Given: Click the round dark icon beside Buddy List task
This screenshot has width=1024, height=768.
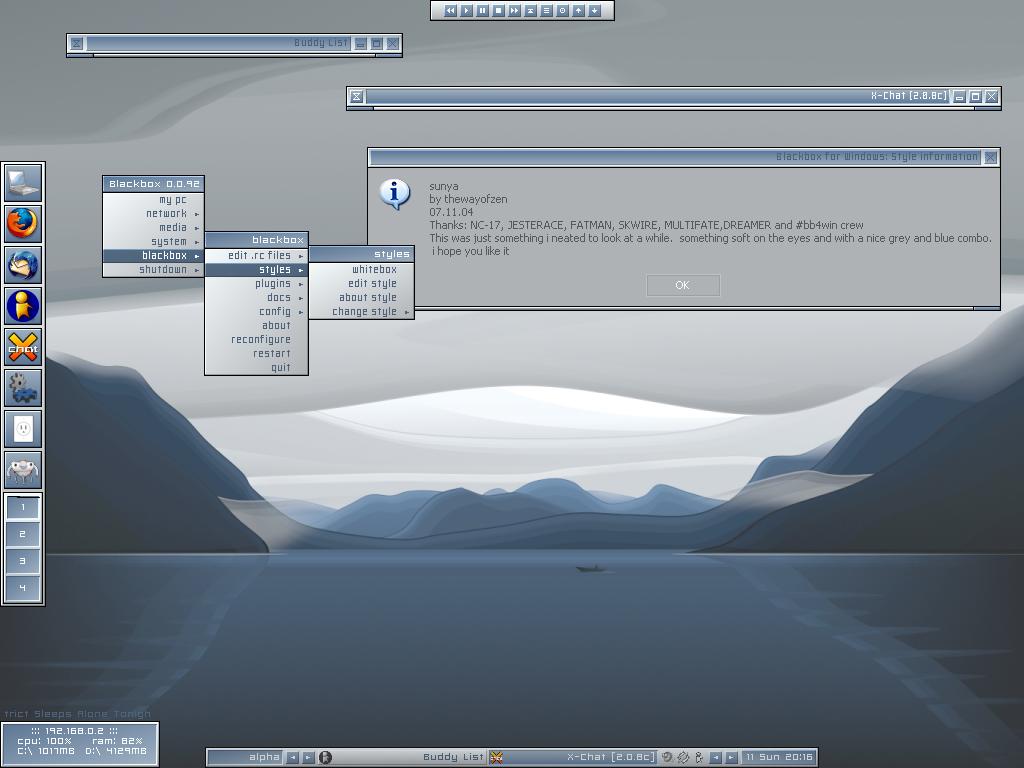Looking at the screenshot, I should click(x=325, y=758).
